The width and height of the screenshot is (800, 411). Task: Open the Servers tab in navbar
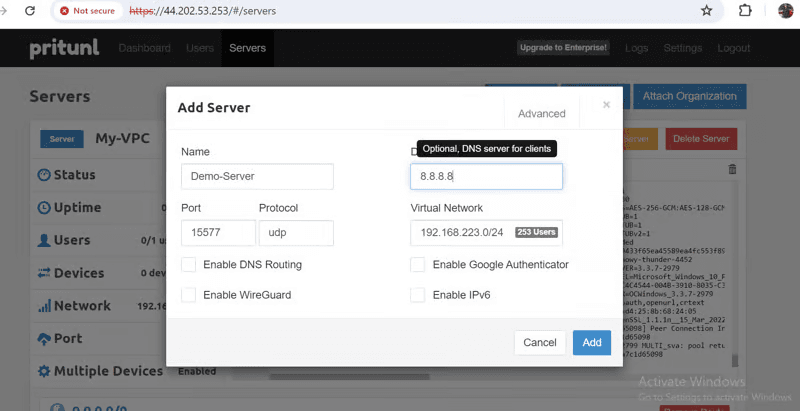247,48
